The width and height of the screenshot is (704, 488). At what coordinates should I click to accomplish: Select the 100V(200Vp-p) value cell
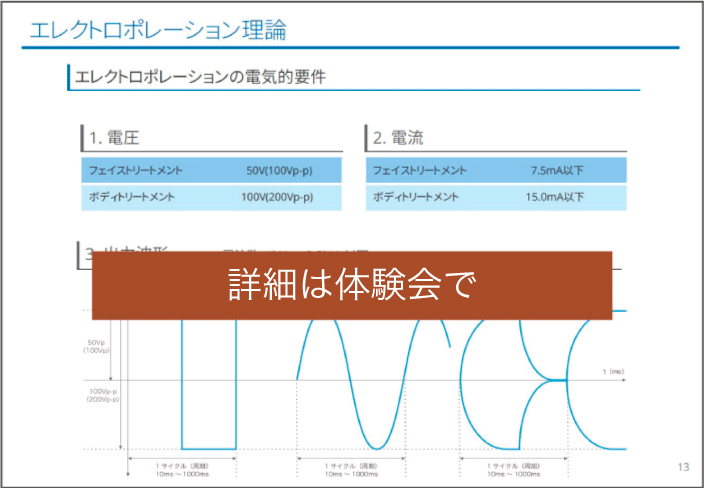277,197
